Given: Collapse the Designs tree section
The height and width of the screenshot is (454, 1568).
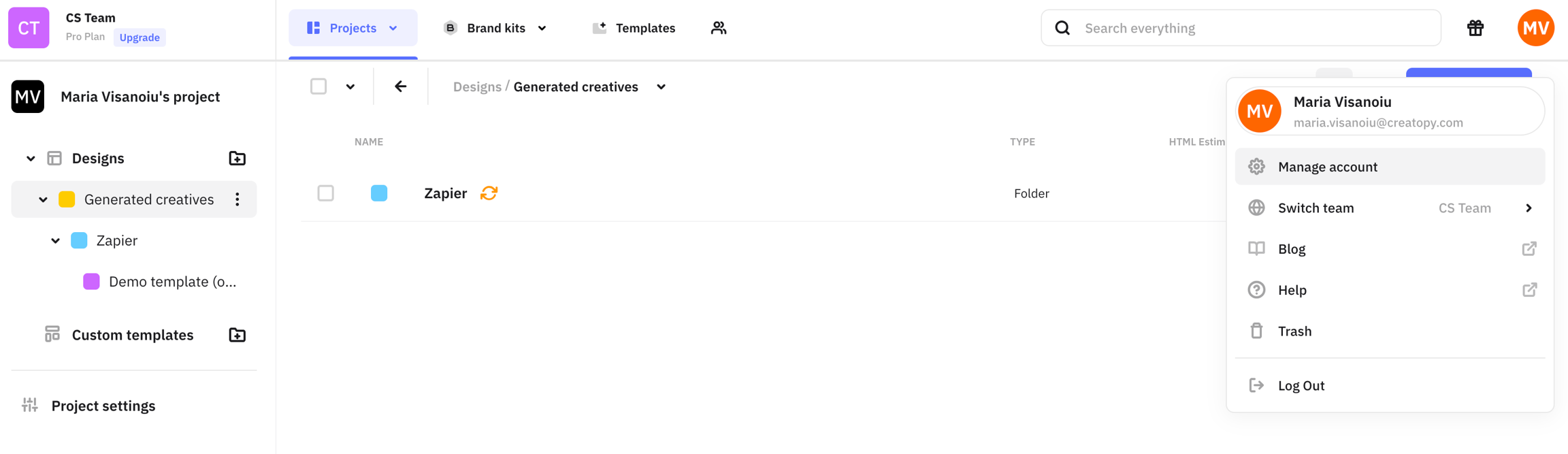Looking at the screenshot, I should 31,159.
